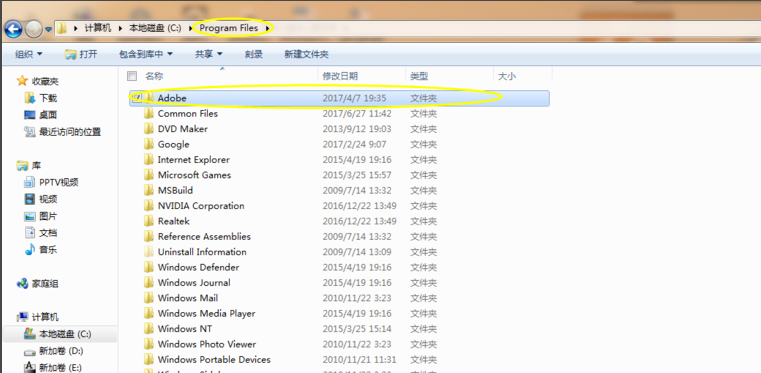
Task: Sort by the 名称 column header
Action: [154, 76]
